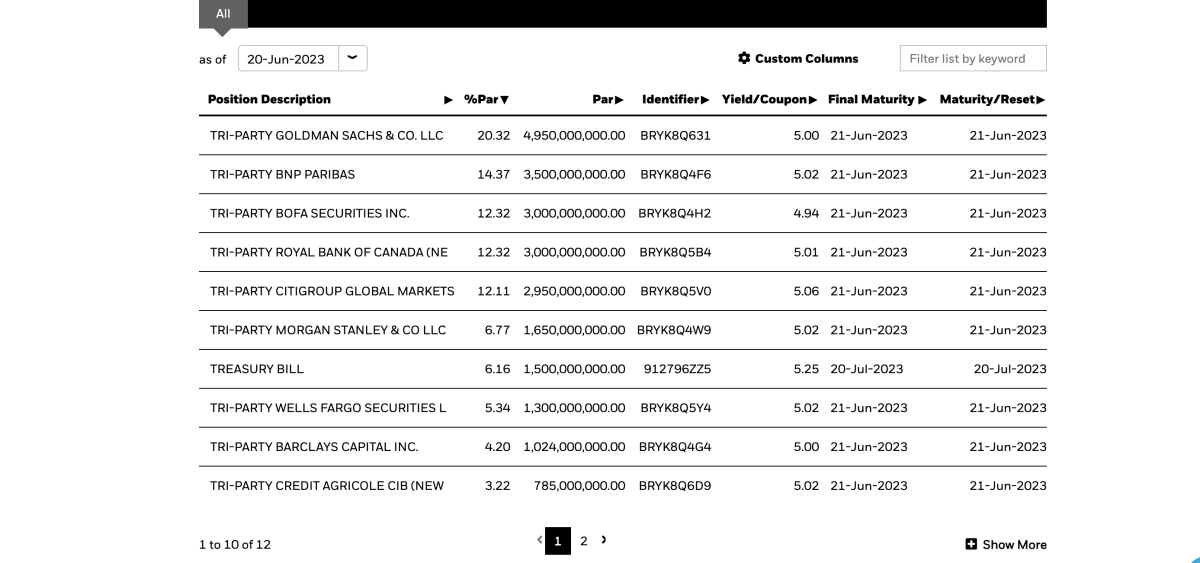Click par value 3,500,000,000.00
Screen dimensions: 1200x563
pos(574,174)
